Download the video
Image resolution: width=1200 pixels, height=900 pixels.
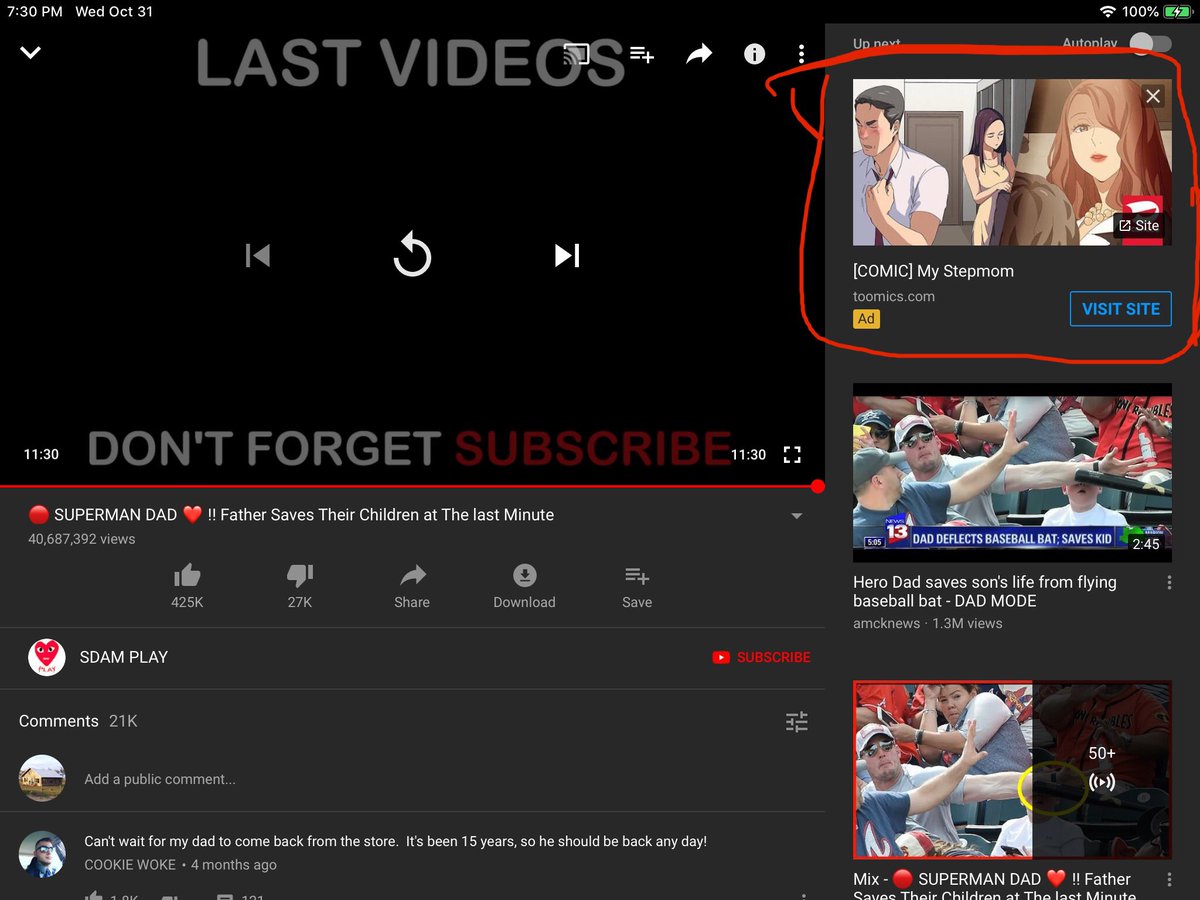524,586
